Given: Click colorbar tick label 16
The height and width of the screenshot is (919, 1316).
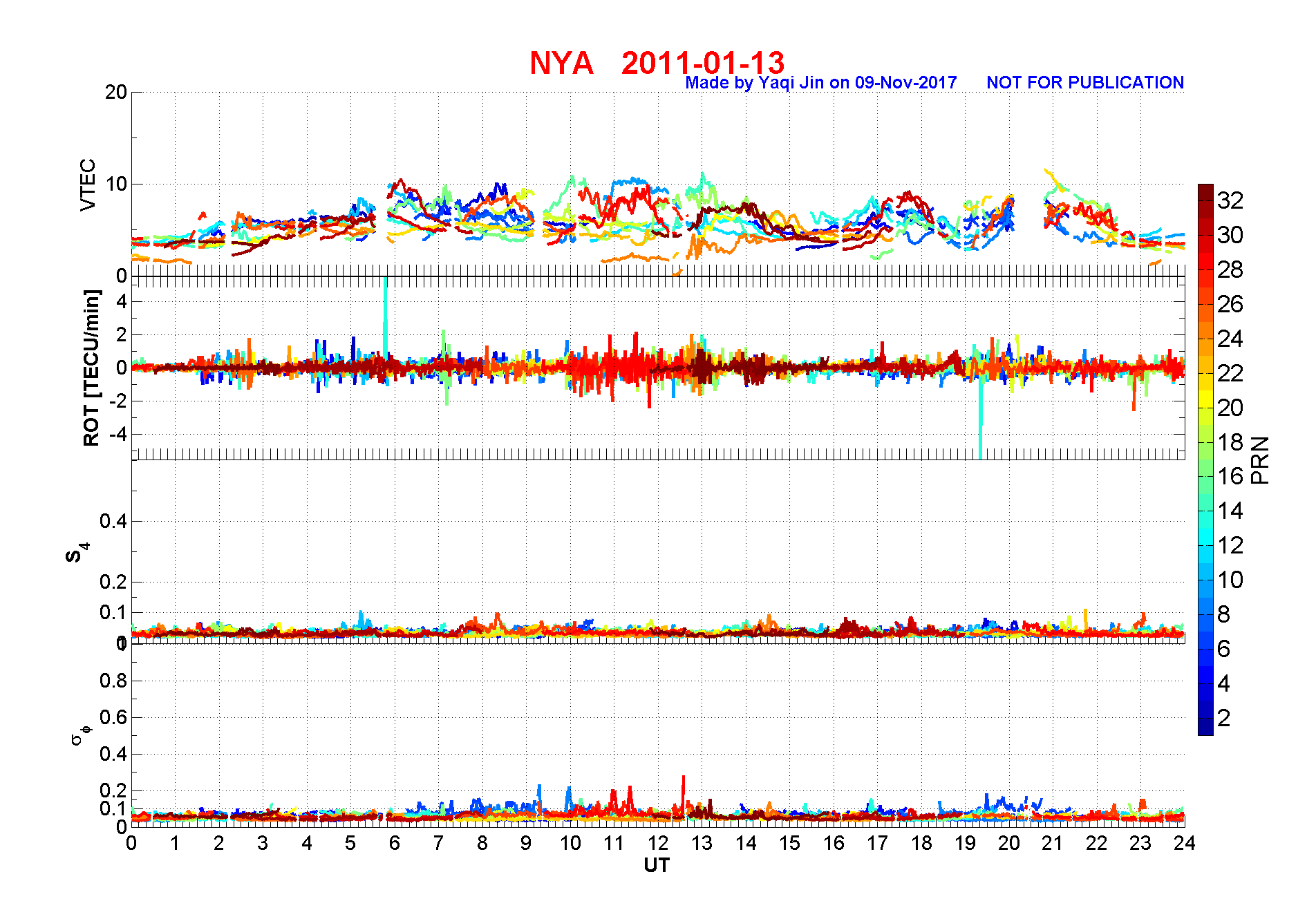Looking at the screenshot, I should tap(1230, 476).
